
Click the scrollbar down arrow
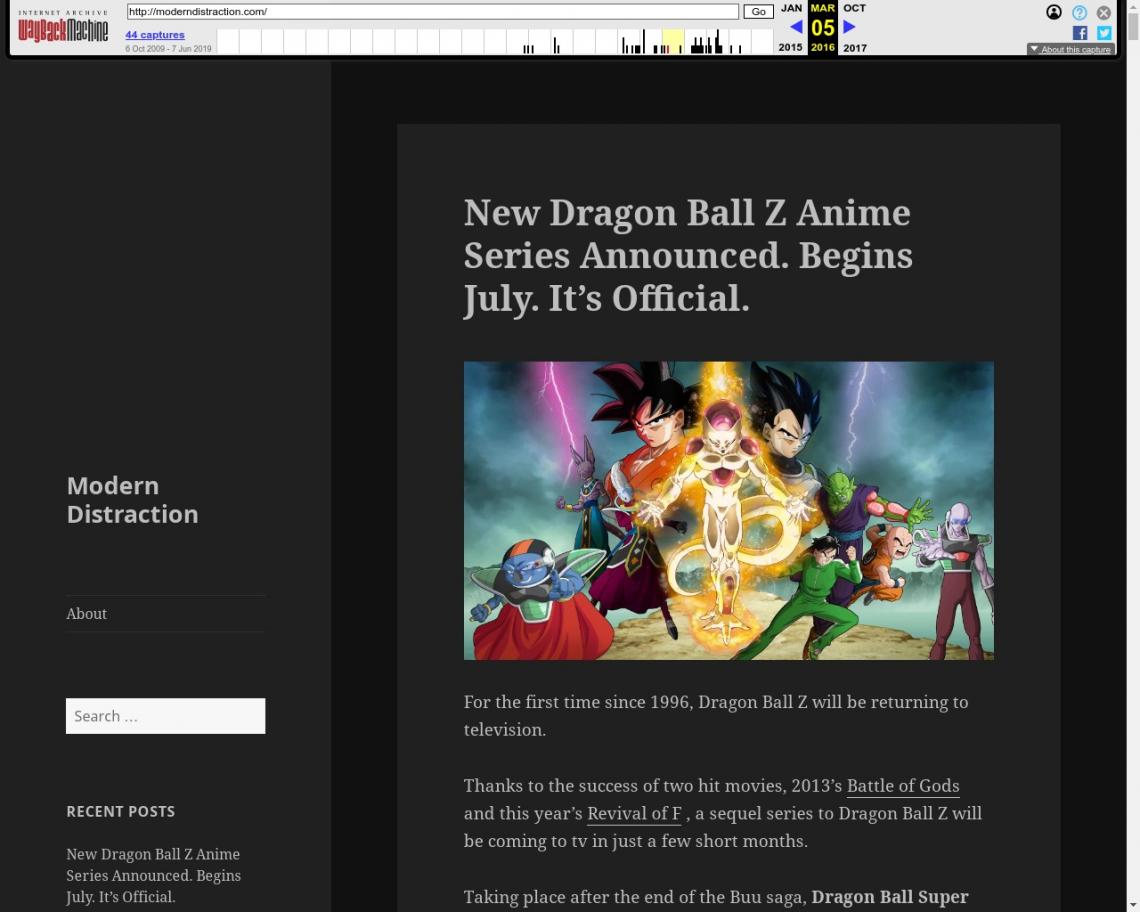[1133, 905]
